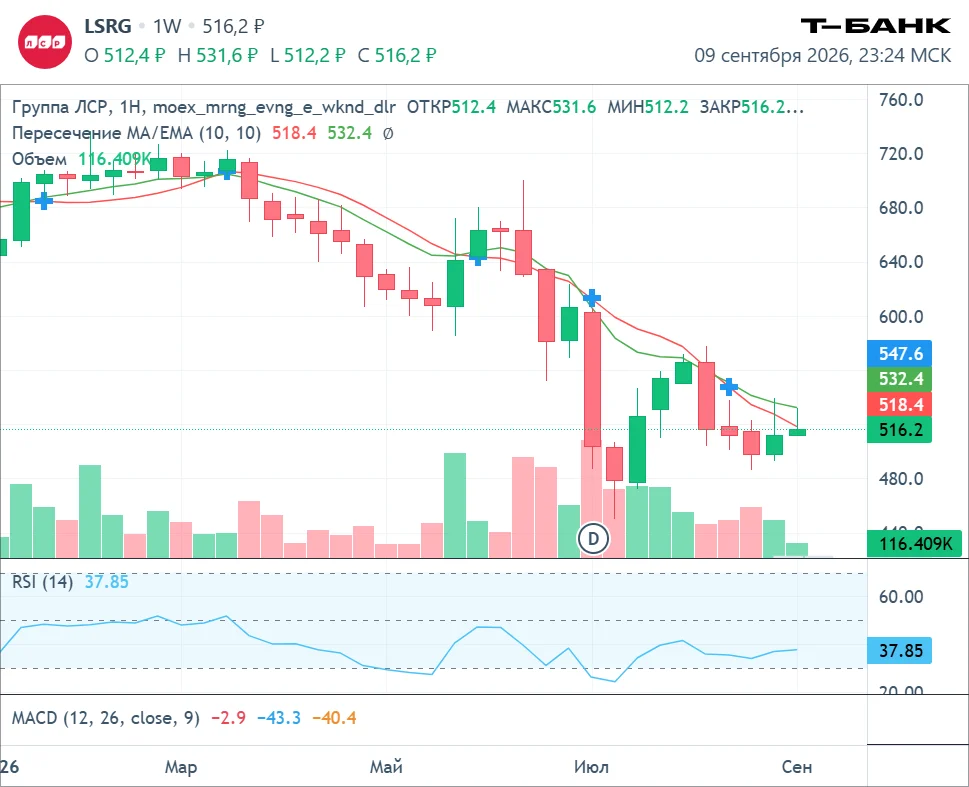Click the blue 547.6 price axis label
Viewport: 969px width, 787px height.
899,354
